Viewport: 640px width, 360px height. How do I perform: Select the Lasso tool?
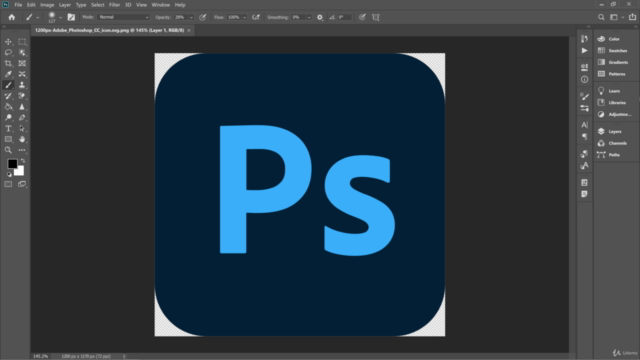tap(8, 52)
